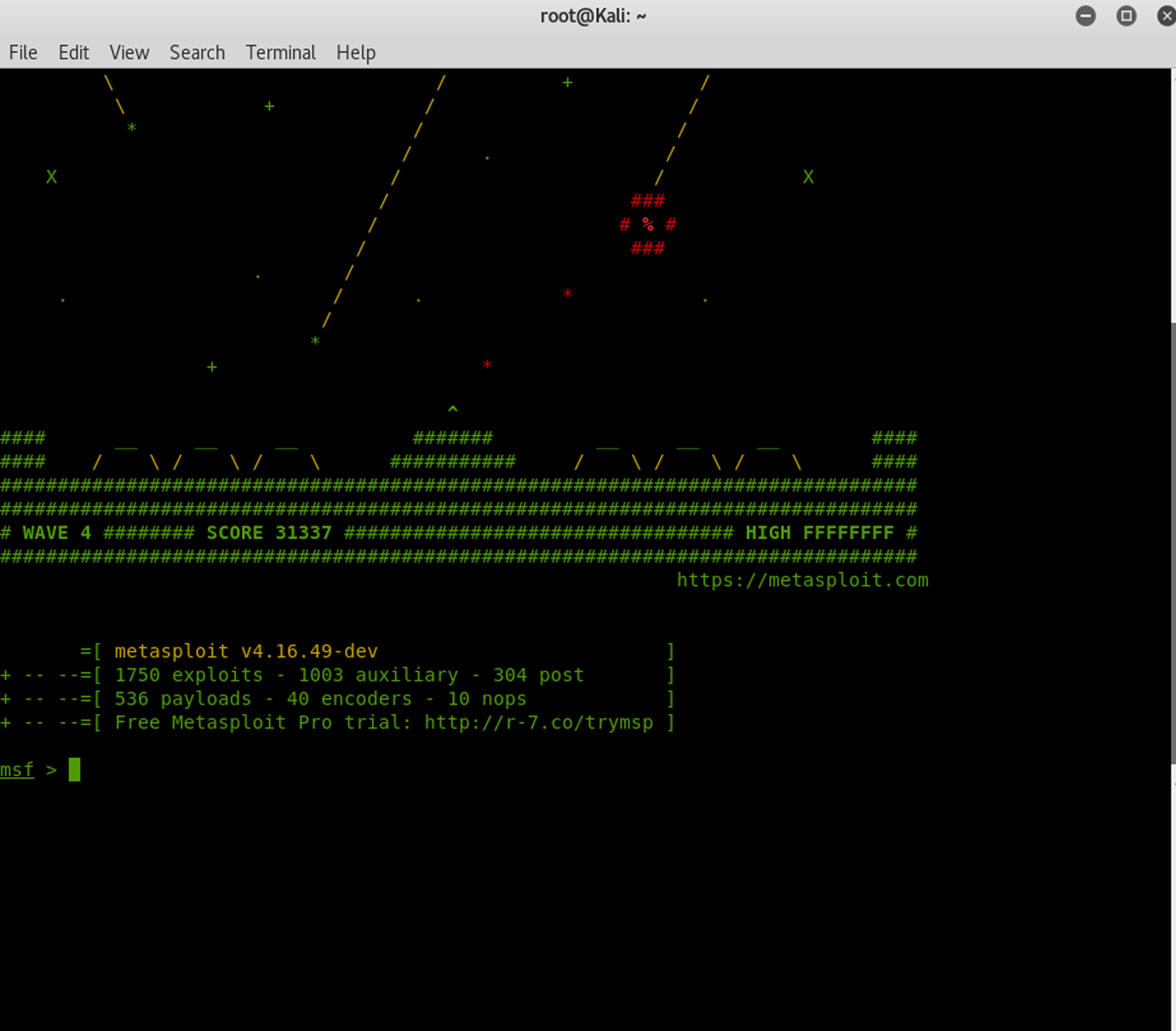Click the '536 payloads' text
This screenshot has width=1176, height=1031.
[183, 698]
